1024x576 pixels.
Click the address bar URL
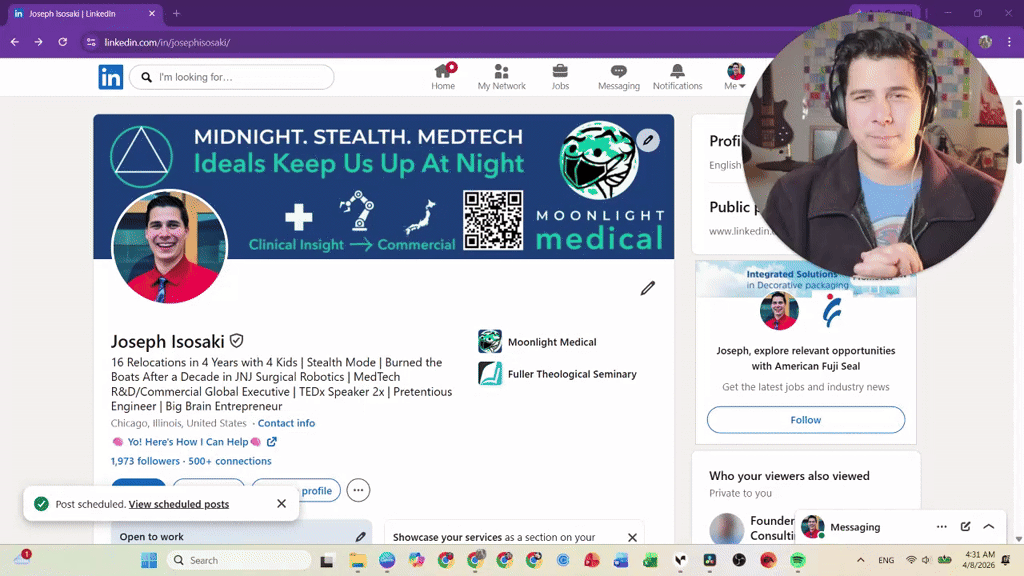point(167,42)
